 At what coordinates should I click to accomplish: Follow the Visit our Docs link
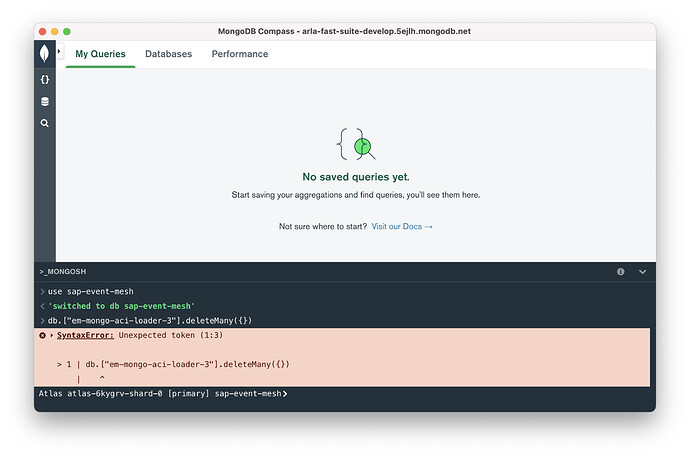pos(402,227)
